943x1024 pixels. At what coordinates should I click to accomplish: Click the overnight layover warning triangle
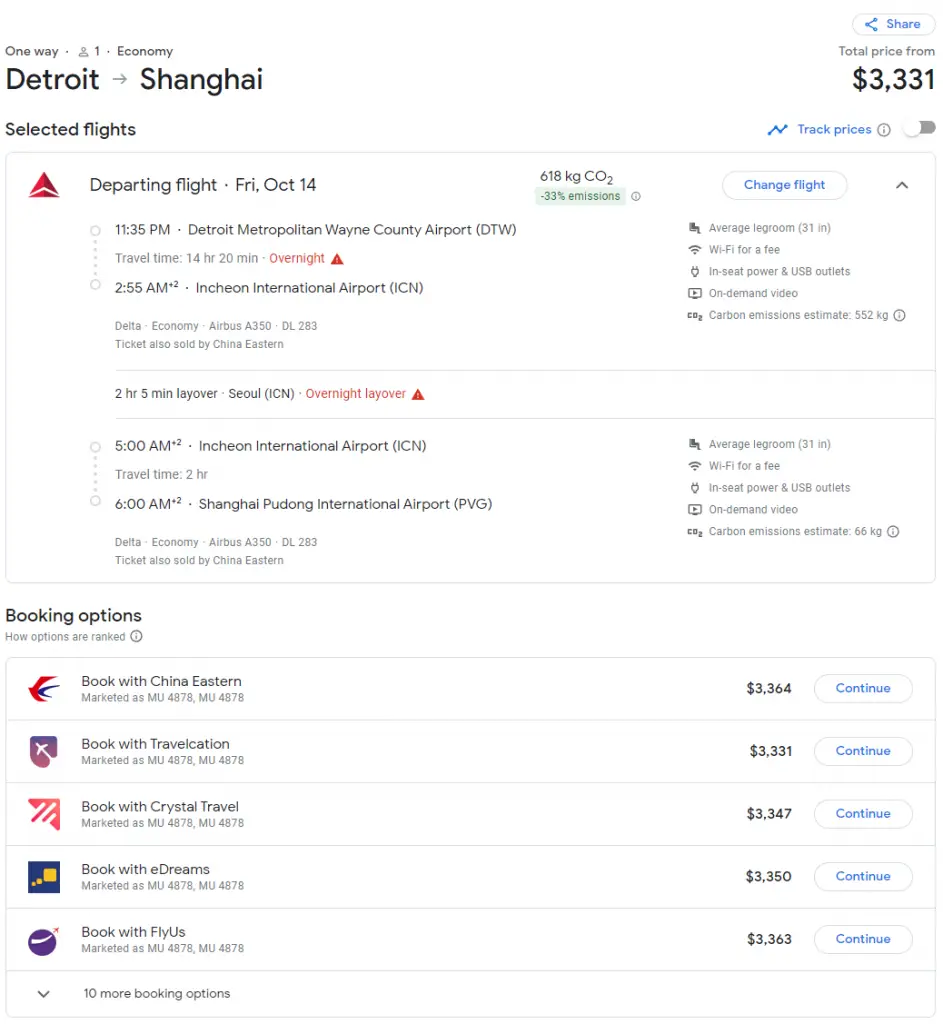tap(418, 394)
